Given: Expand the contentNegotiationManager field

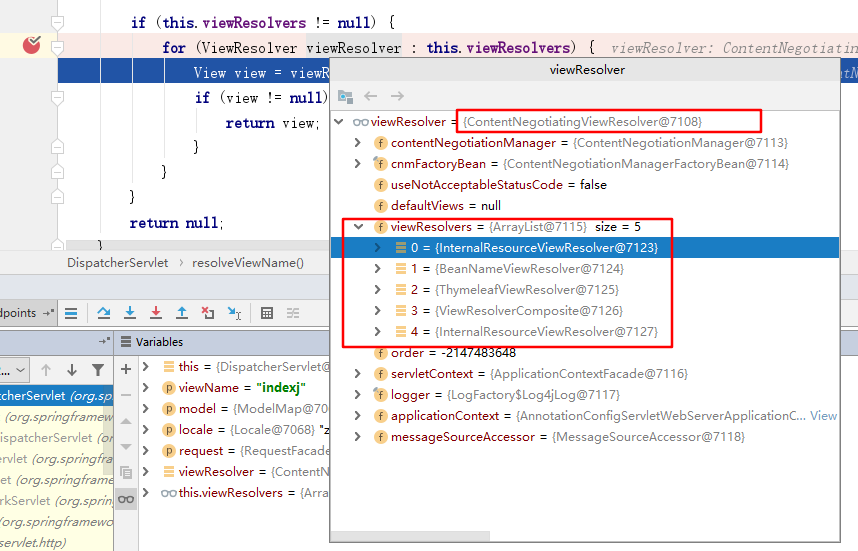Looking at the screenshot, I should tap(358, 143).
